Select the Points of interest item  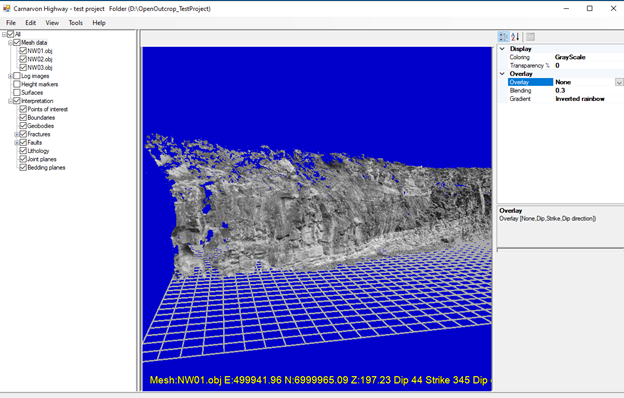pyautogui.click(x=47, y=109)
